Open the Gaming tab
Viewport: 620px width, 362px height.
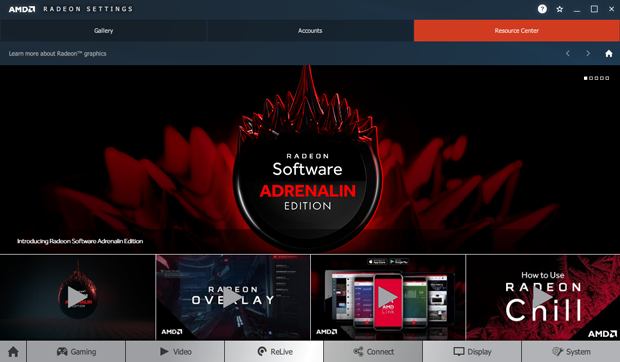click(x=76, y=352)
